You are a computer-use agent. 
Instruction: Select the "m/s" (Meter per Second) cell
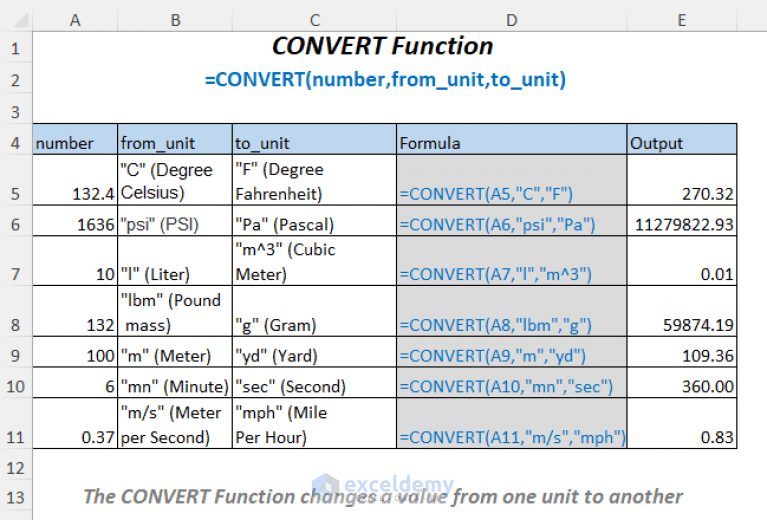point(175,423)
